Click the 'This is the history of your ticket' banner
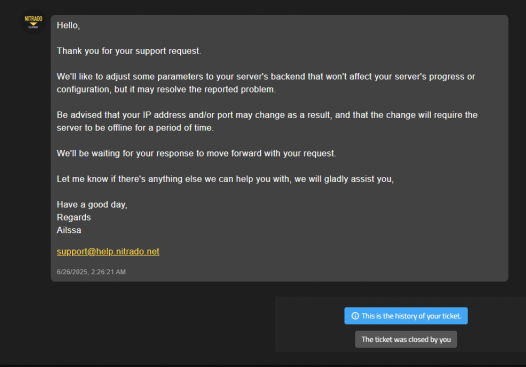 (406, 316)
